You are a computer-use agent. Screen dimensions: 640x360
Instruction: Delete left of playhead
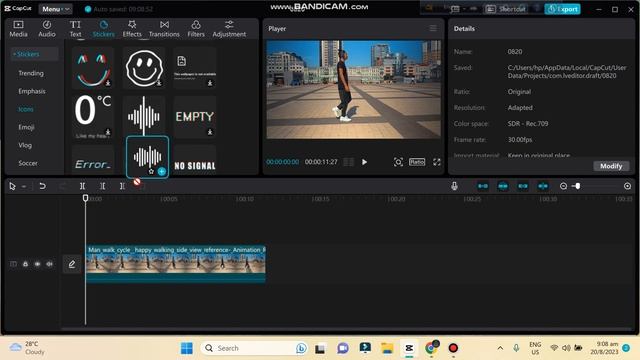(x=102, y=186)
